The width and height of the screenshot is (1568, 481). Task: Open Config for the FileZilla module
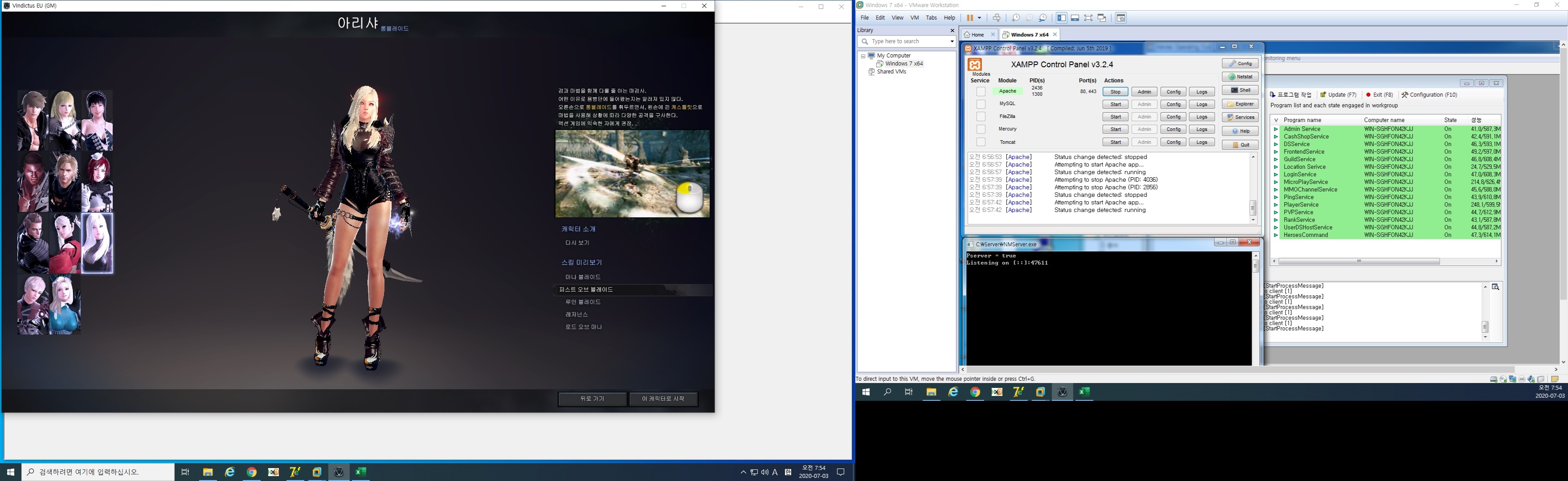tap(1173, 117)
